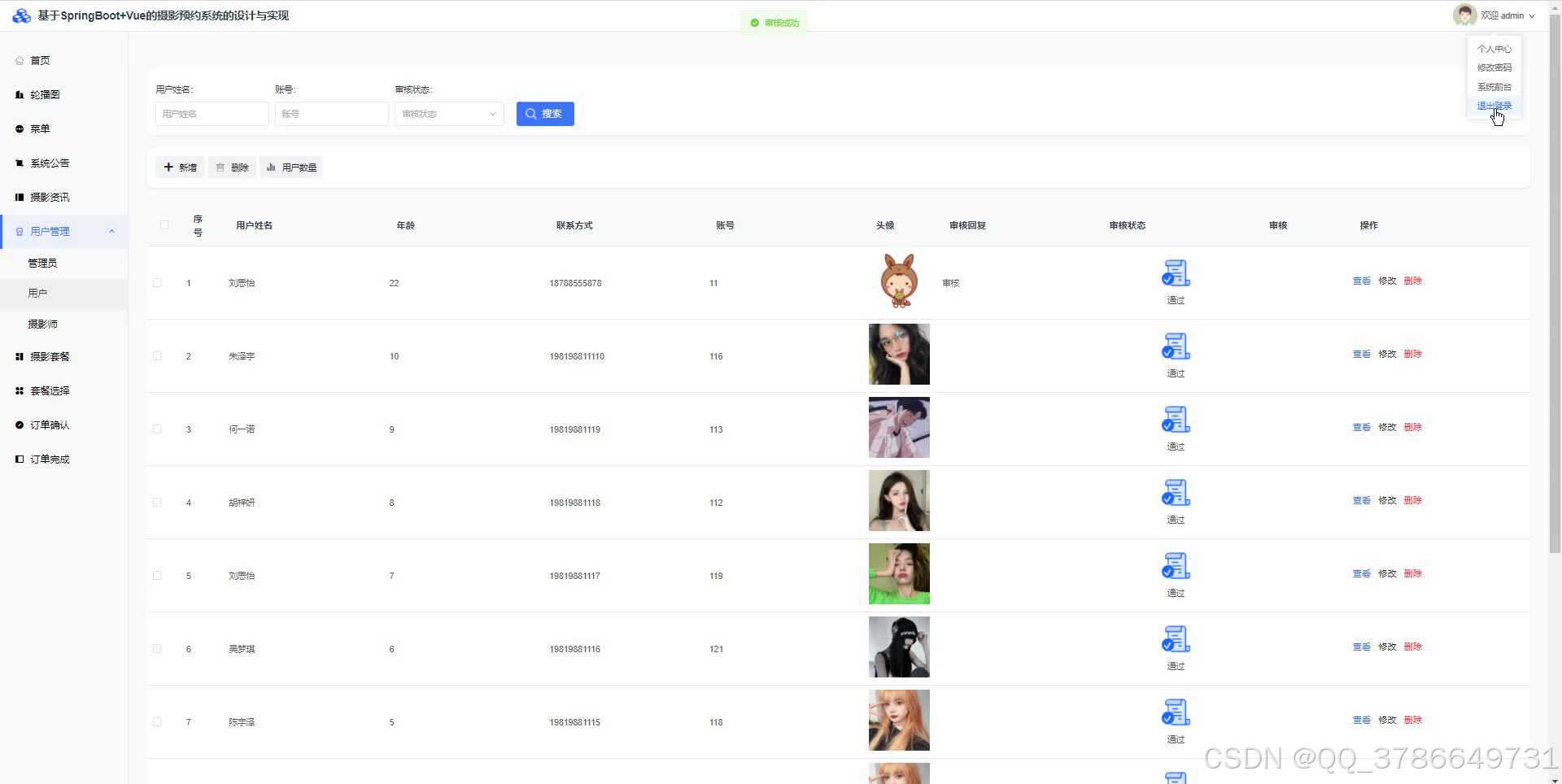
Task: Open avatar thumbnail for 陈宇泽
Action: 899,721
